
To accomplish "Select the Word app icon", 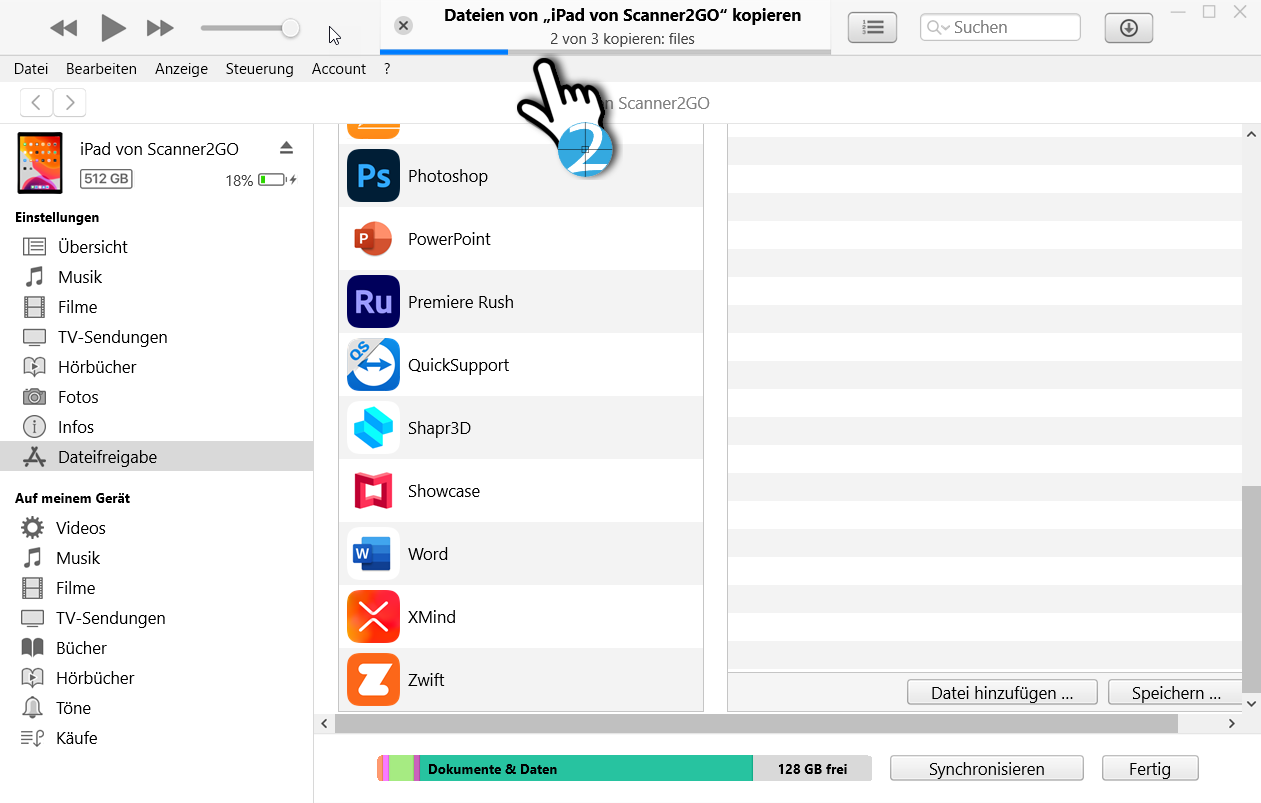I will 373,554.
